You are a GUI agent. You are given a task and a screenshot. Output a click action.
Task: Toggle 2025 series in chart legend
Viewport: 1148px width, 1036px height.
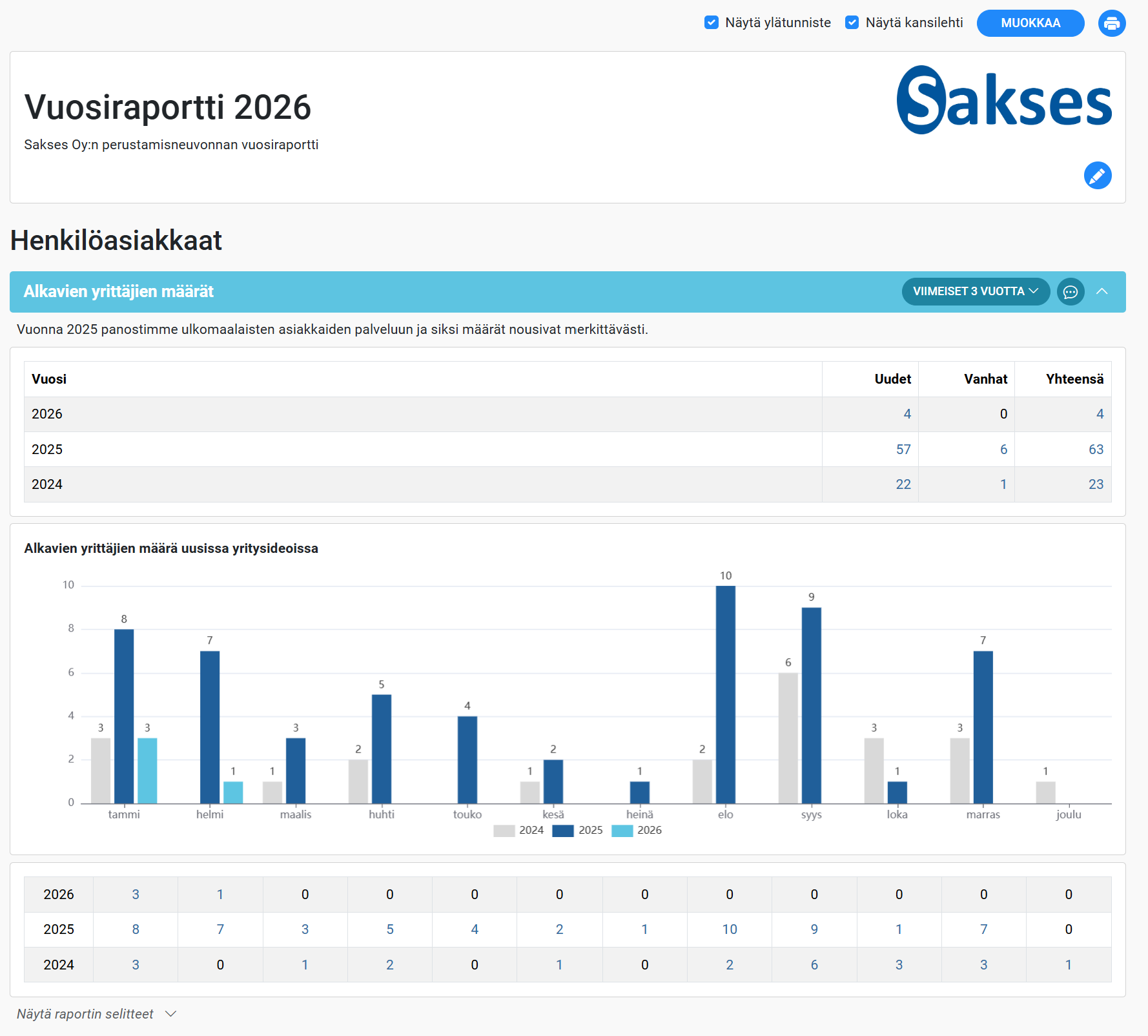pyautogui.click(x=578, y=831)
